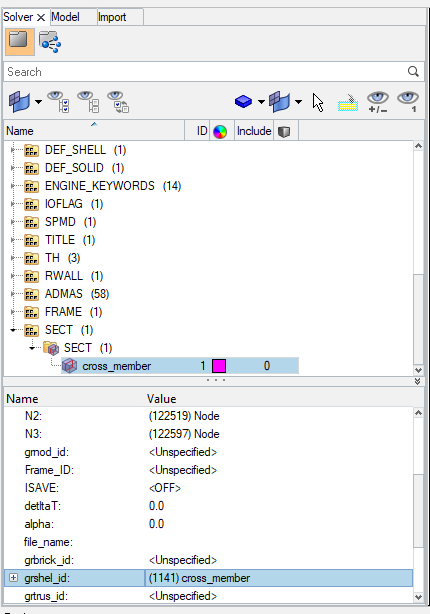
Task: Switch to the hierarchical tree view icon
Action: pos(50,42)
